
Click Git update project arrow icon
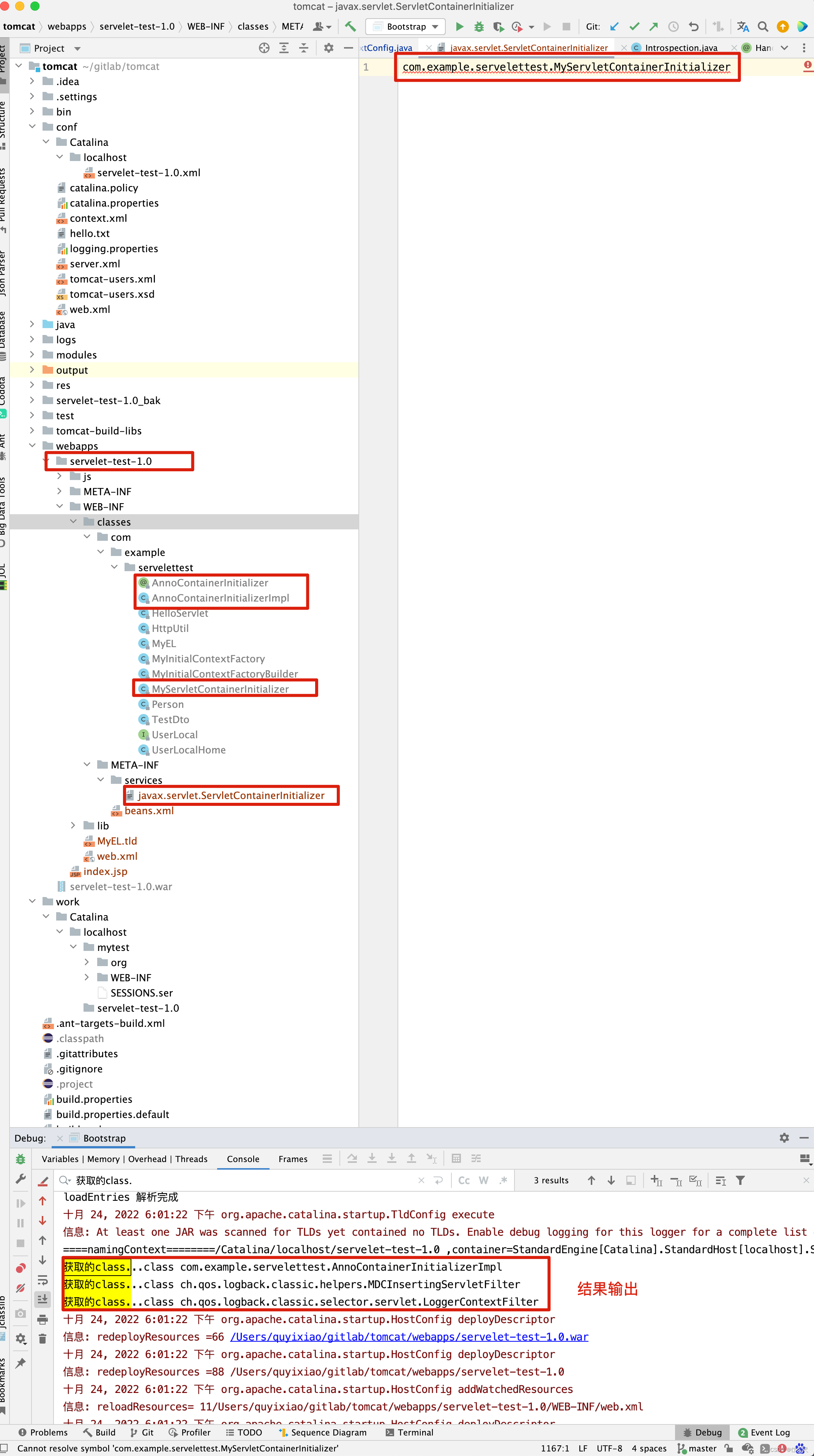(615, 27)
